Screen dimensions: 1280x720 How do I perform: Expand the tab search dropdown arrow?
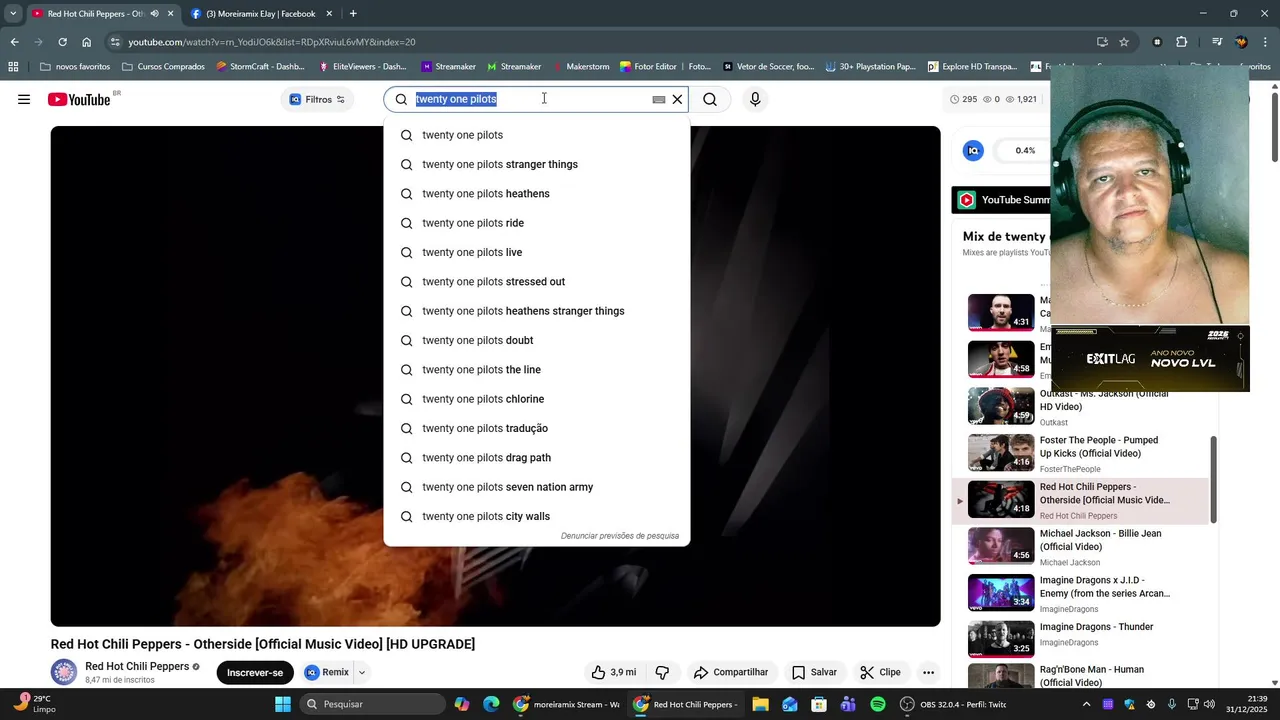click(x=13, y=14)
